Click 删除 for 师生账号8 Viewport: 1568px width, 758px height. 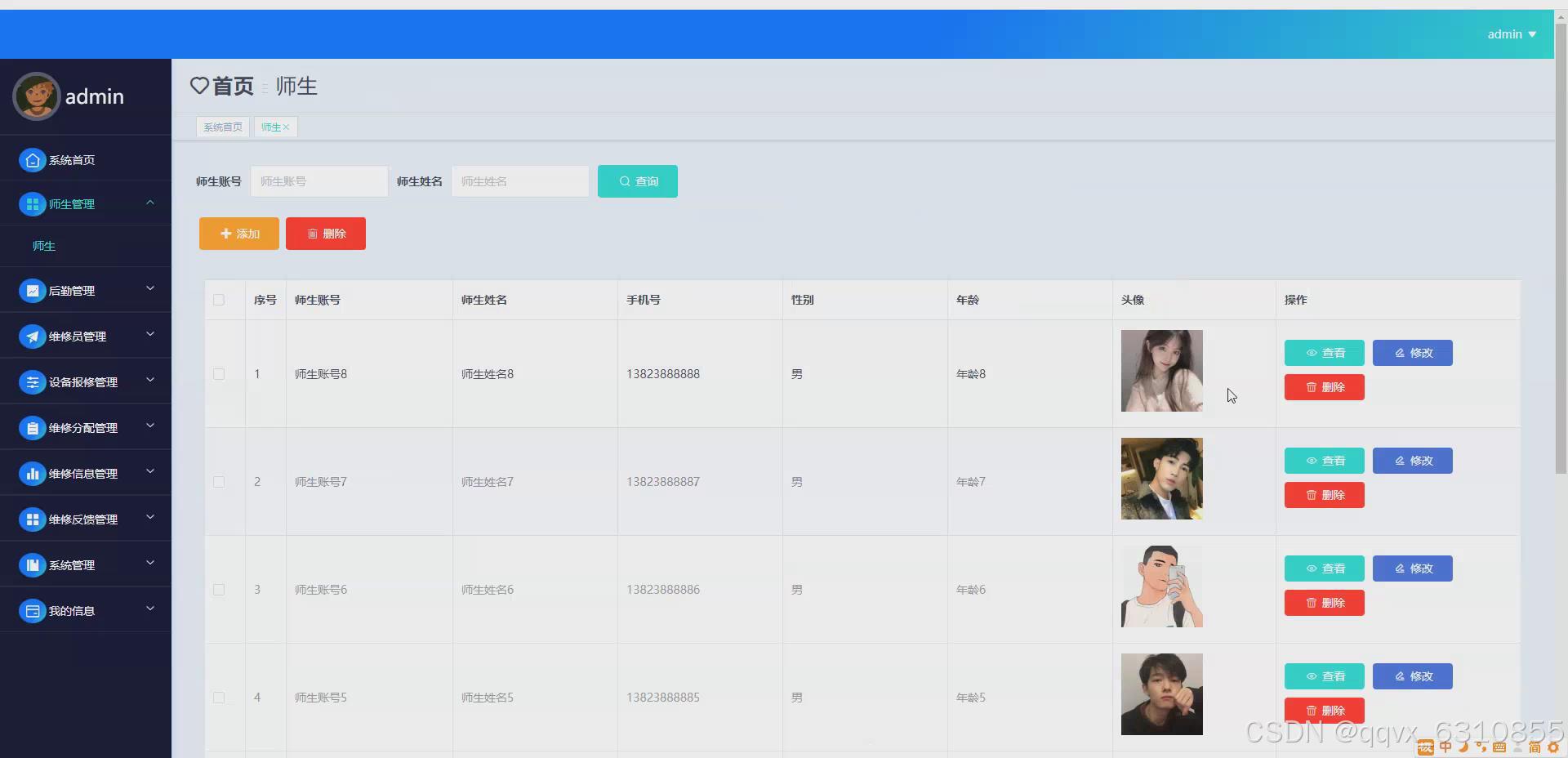click(1325, 387)
